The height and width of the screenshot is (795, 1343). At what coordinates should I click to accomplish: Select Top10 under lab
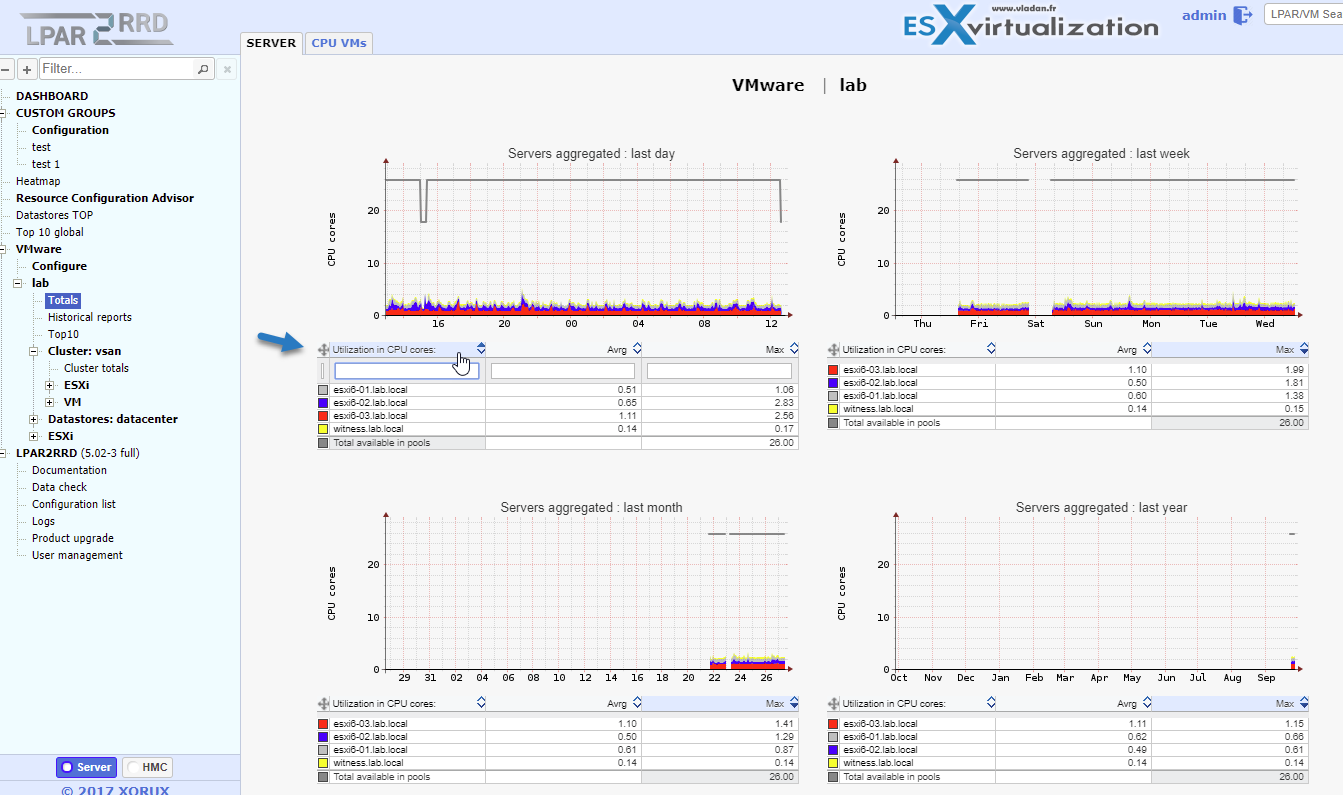[63, 334]
